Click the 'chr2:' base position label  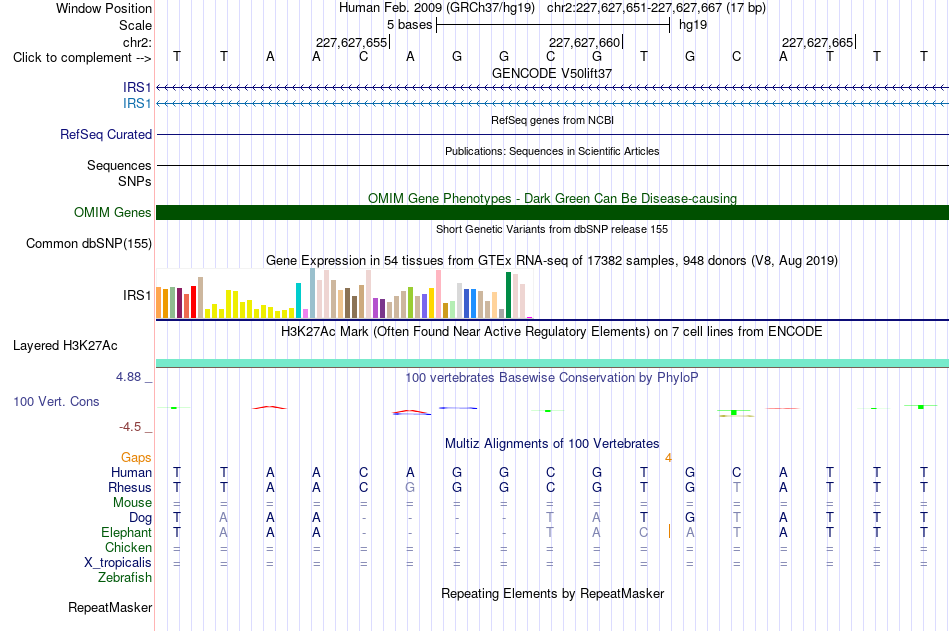138,42
